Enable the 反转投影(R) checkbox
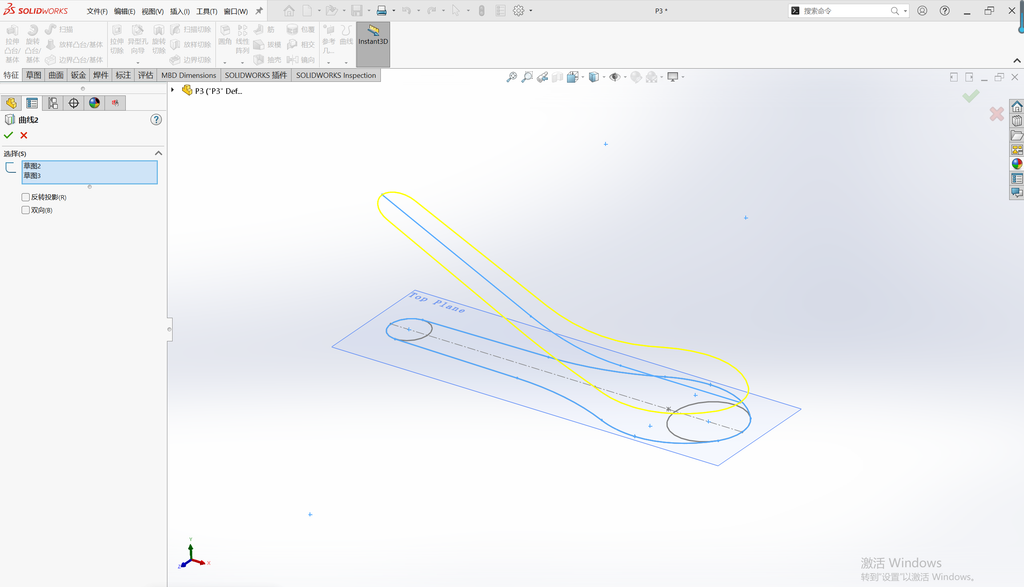This screenshot has width=1024, height=587. pyautogui.click(x=25, y=197)
